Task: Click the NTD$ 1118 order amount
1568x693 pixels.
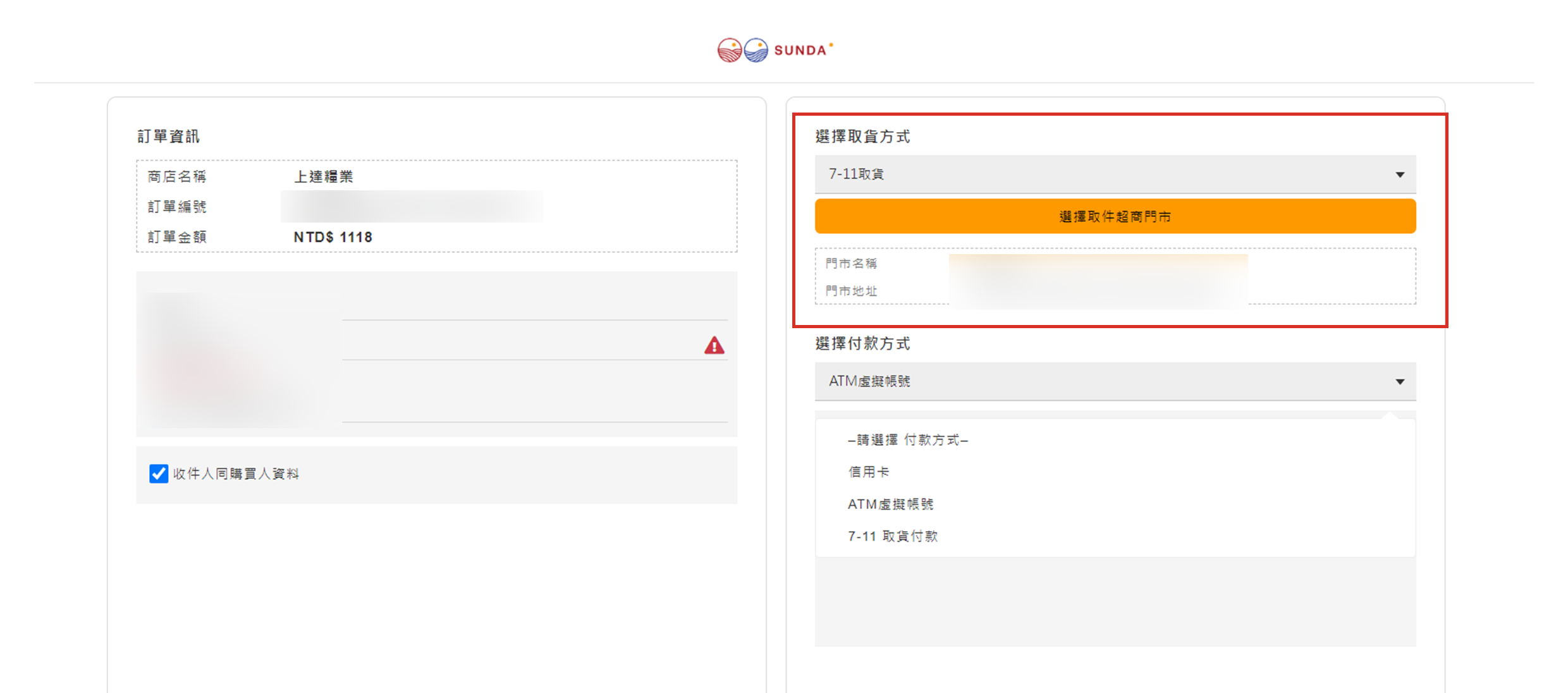Action: pyautogui.click(x=333, y=237)
